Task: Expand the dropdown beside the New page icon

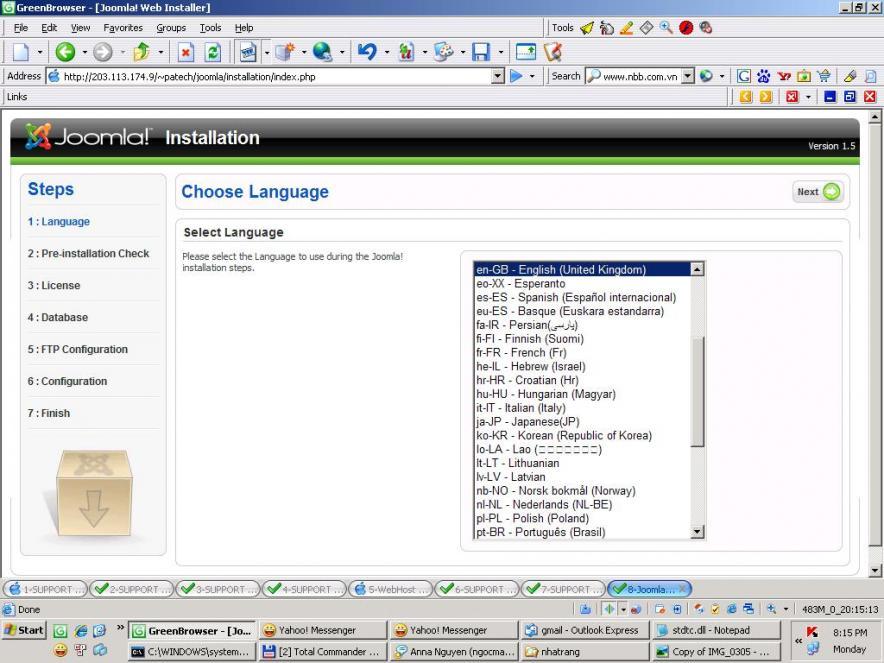Action: tap(40, 52)
